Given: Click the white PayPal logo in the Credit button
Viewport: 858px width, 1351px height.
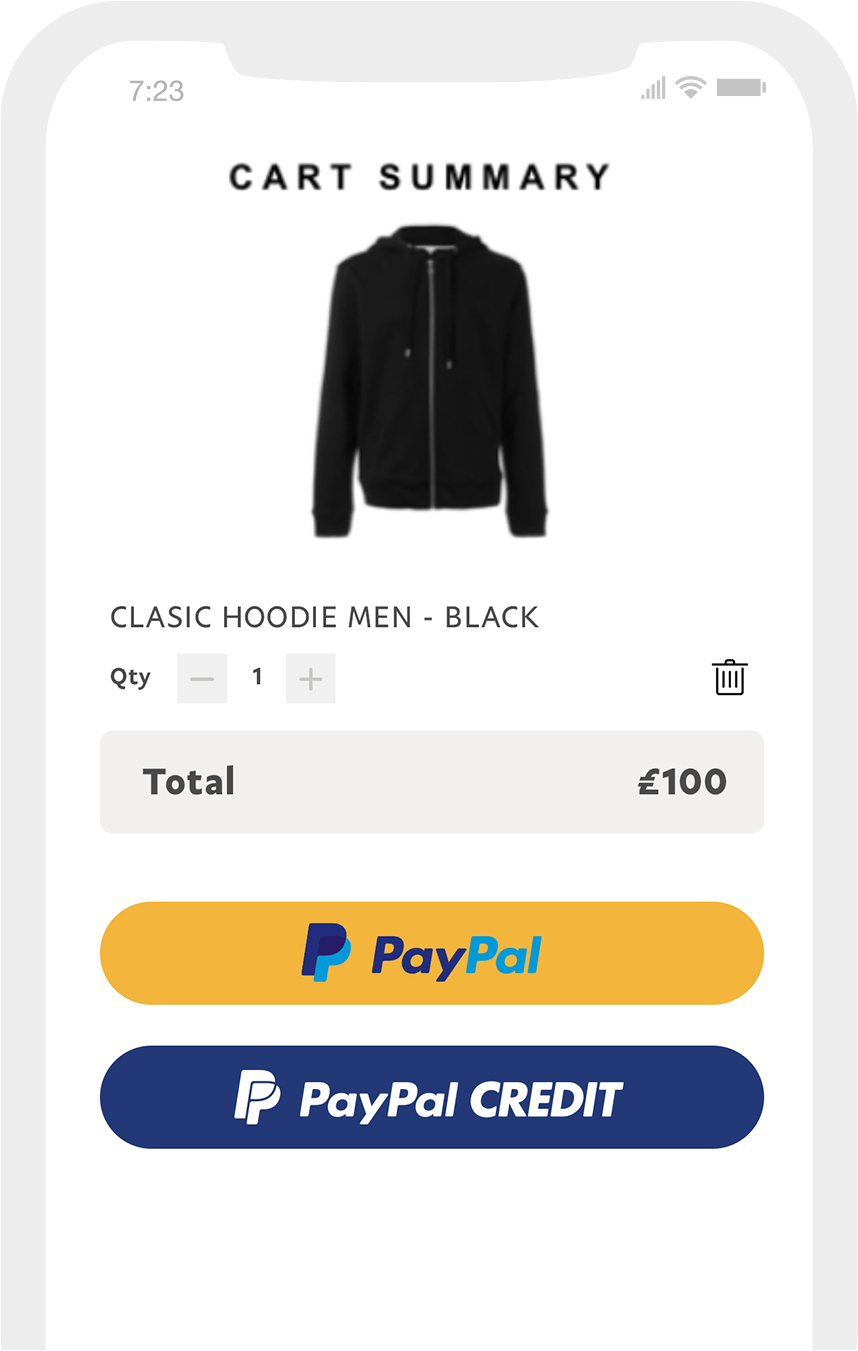Looking at the screenshot, I should pos(257,1096).
